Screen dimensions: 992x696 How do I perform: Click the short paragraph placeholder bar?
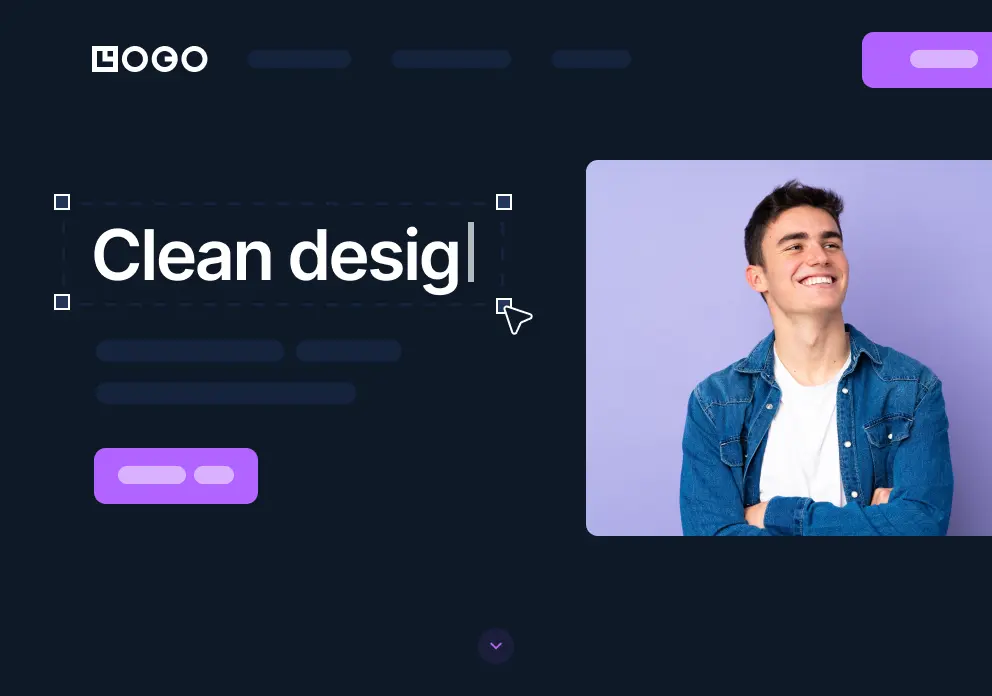349,351
